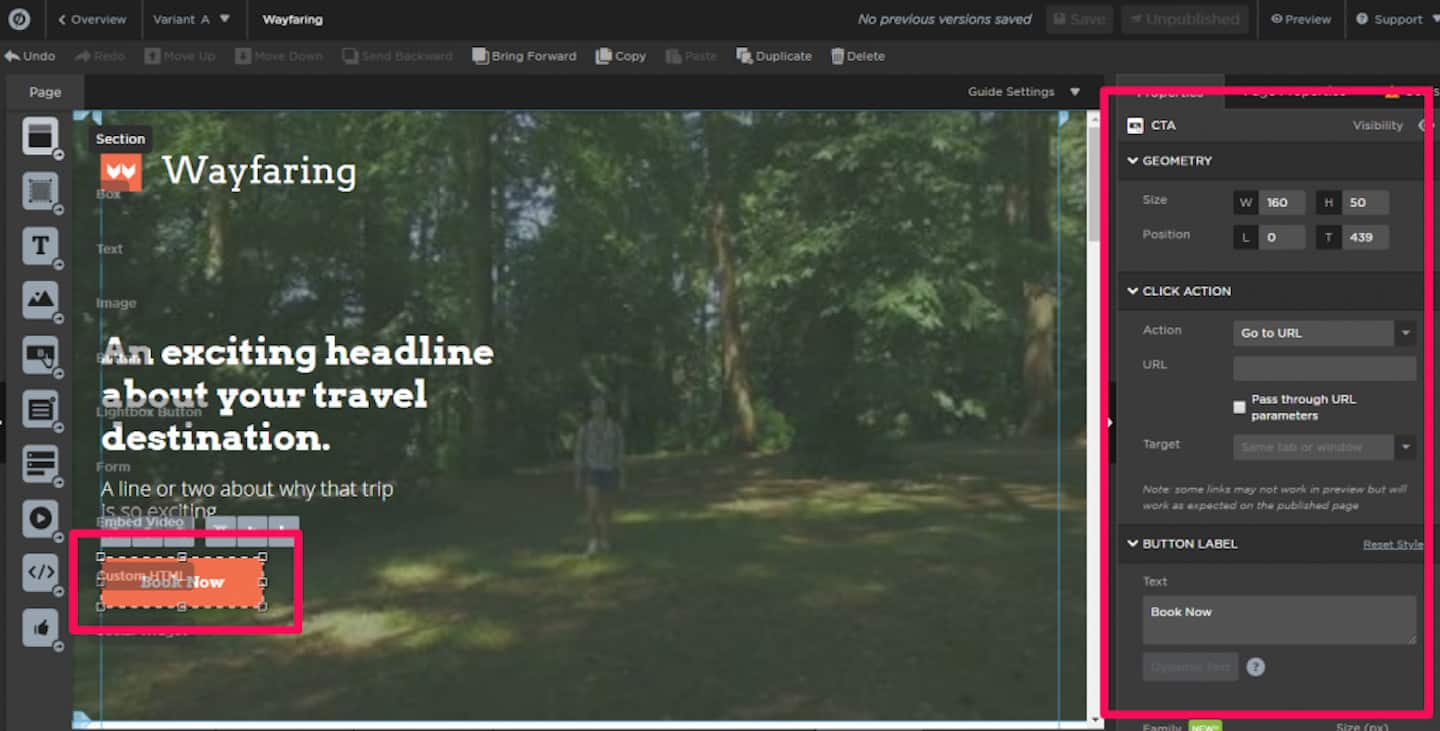The image size is (1440, 731).
Task: Collapse the Button Label section
Action: [1182, 544]
